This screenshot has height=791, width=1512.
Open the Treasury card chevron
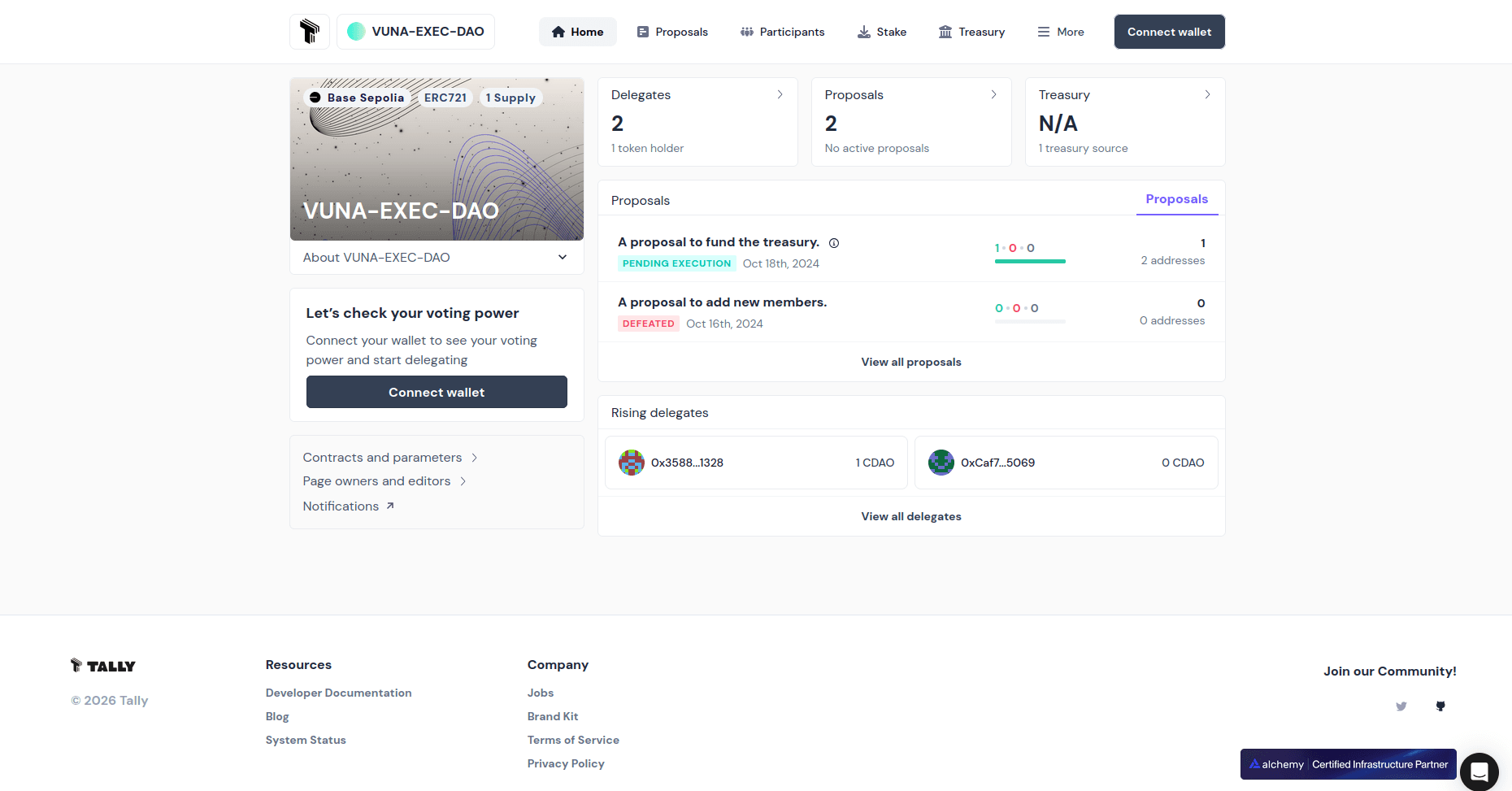[x=1207, y=94]
